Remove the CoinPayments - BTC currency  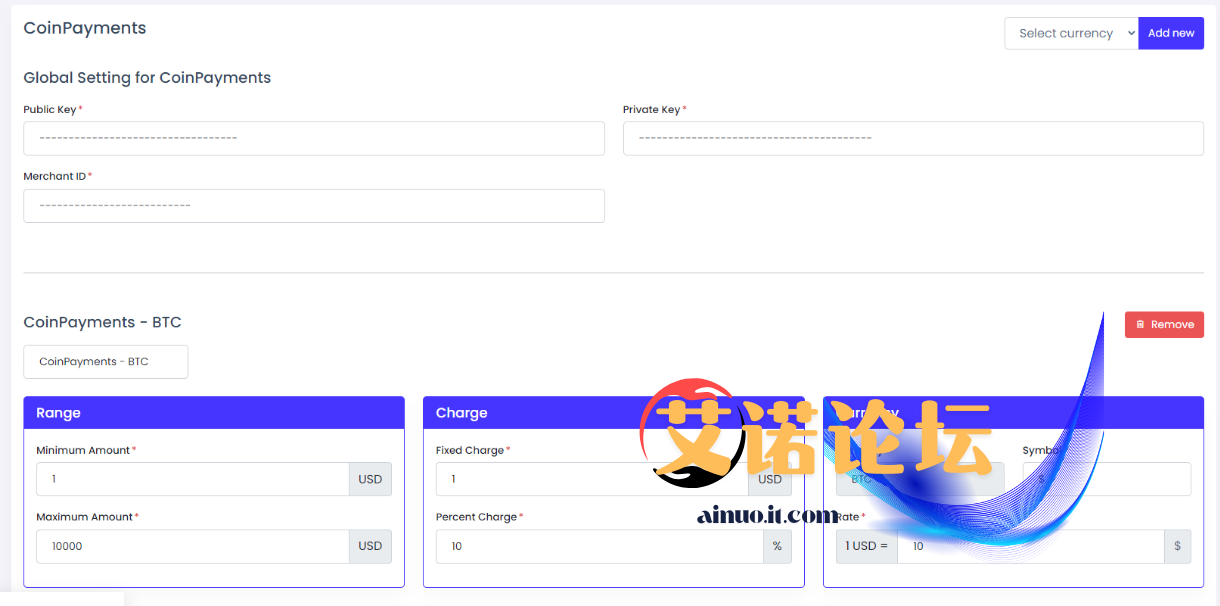tap(1164, 324)
